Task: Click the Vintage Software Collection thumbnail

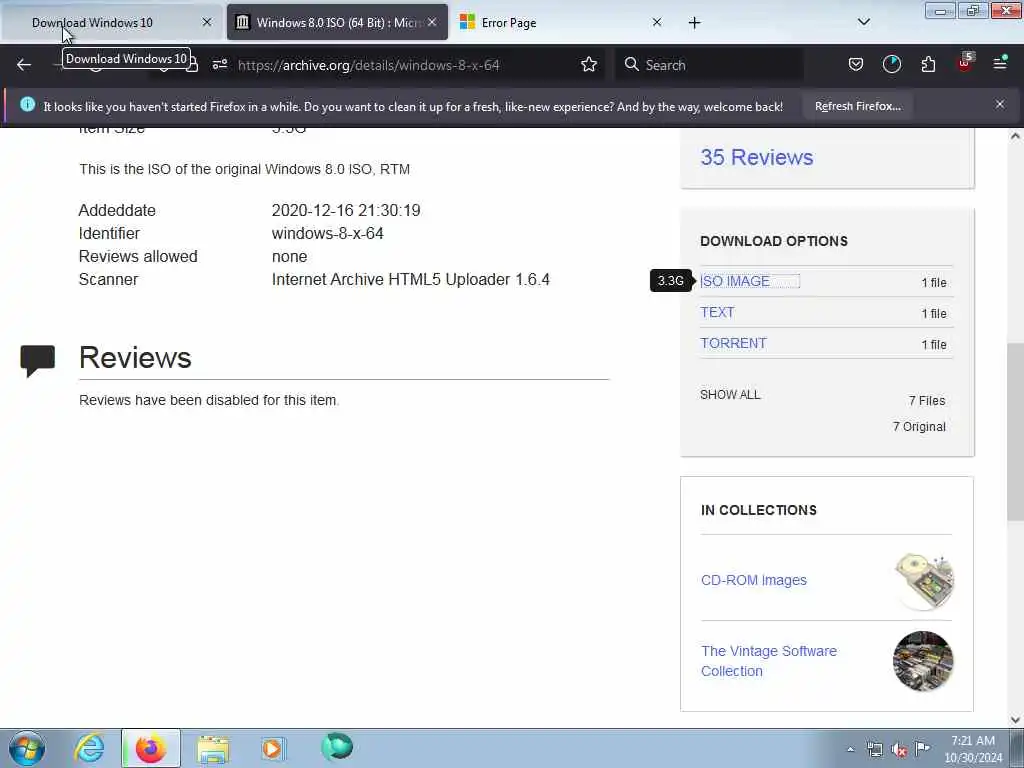Action: [x=923, y=661]
